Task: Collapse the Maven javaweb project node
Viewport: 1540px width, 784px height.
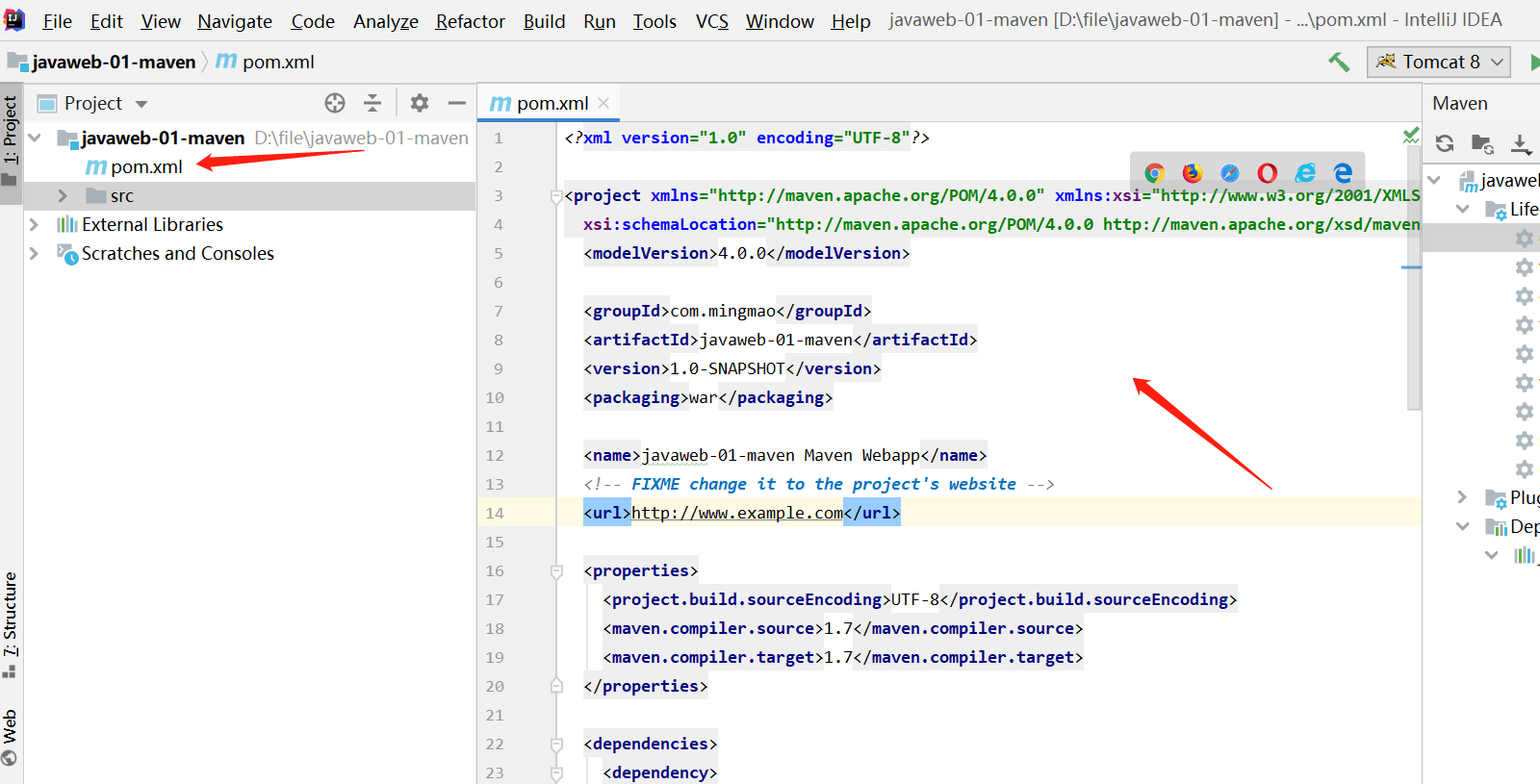Action: click(x=1434, y=180)
